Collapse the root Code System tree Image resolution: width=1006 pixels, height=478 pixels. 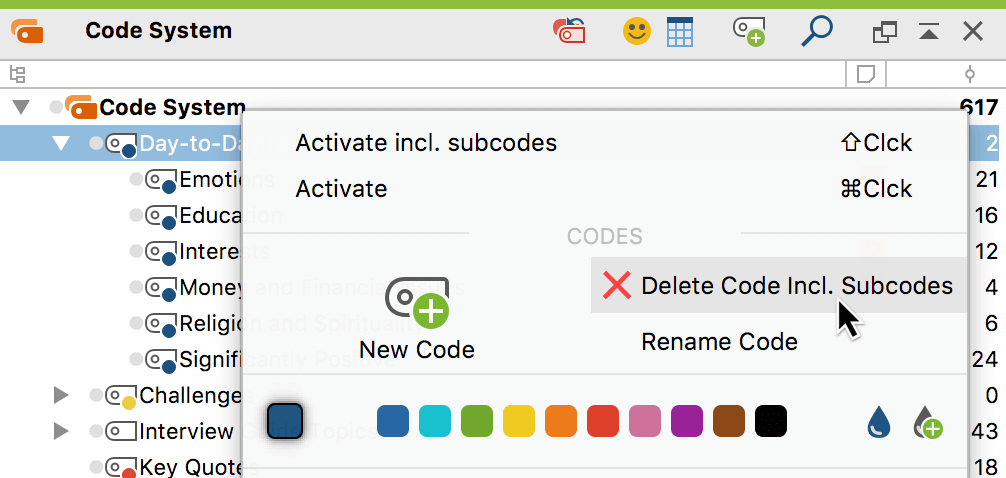click(22, 107)
